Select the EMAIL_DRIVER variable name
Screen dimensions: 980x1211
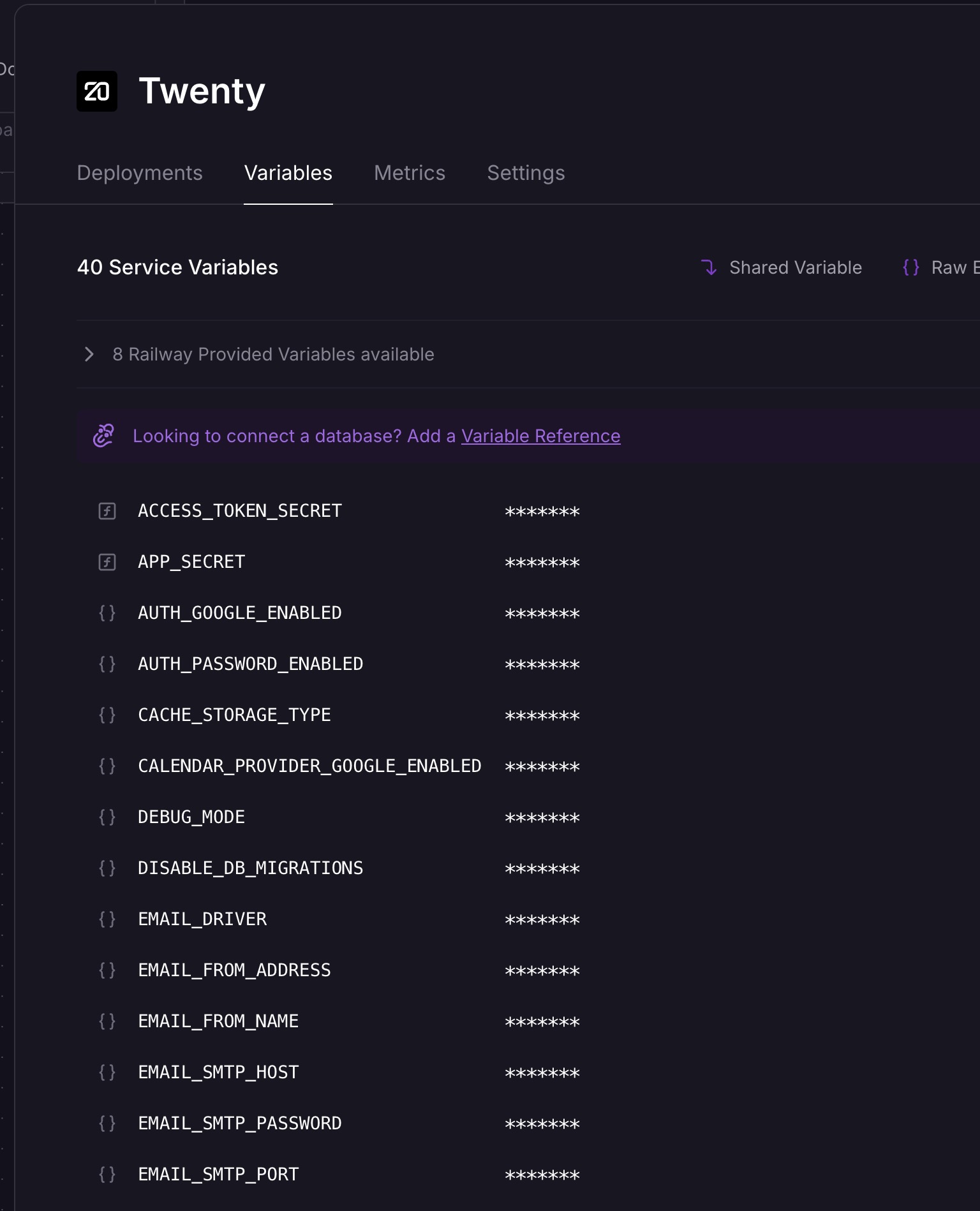pyautogui.click(x=202, y=919)
